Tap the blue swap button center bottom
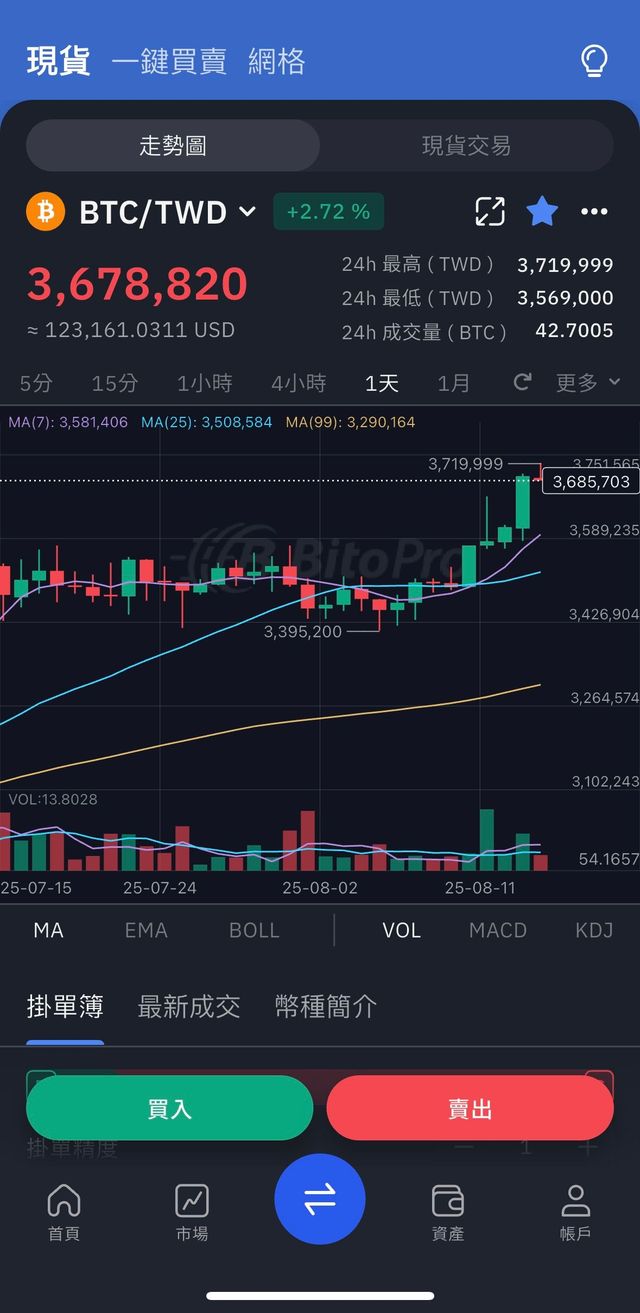 point(320,1200)
